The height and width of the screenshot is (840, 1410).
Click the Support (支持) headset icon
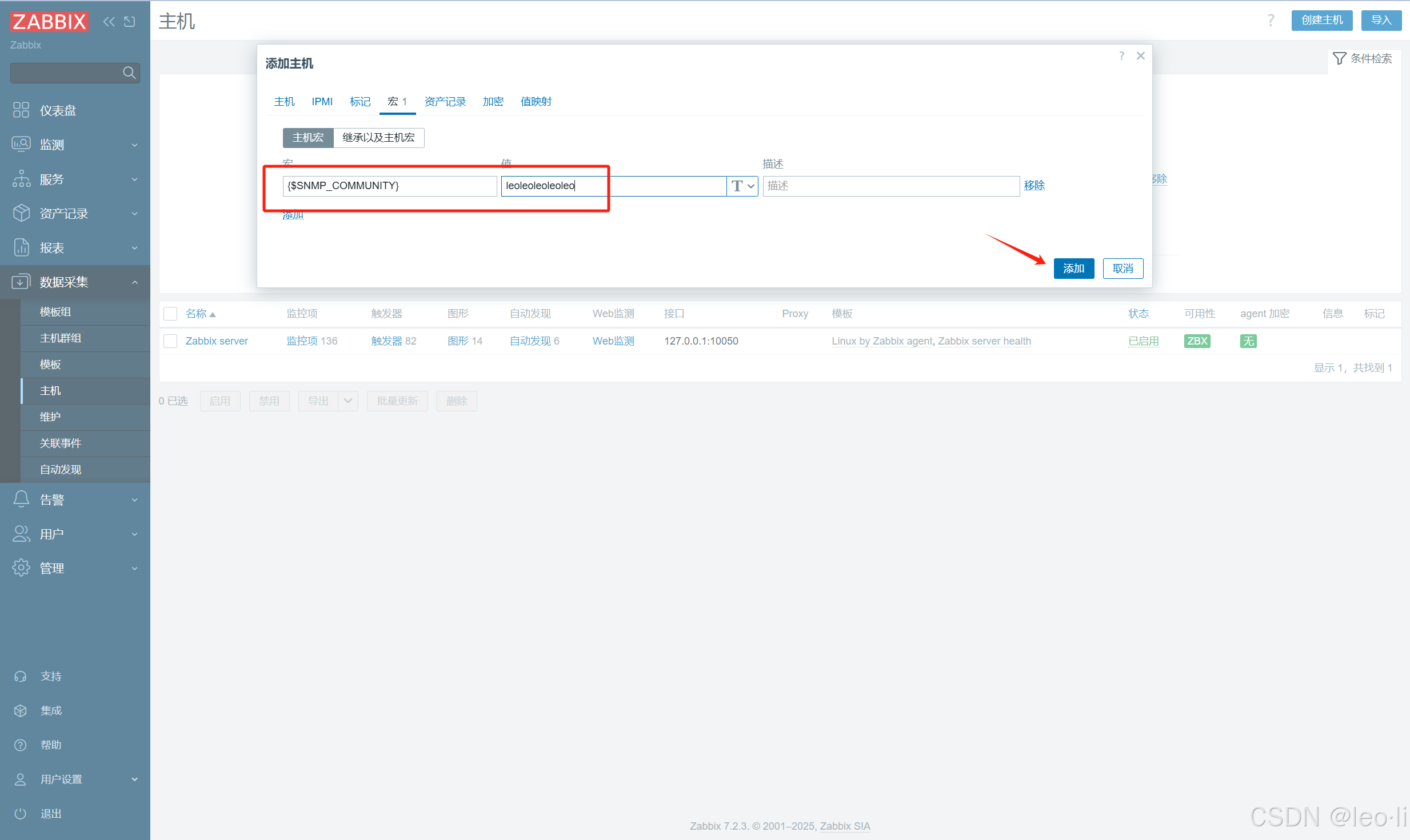pyautogui.click(x=21, y=677)
